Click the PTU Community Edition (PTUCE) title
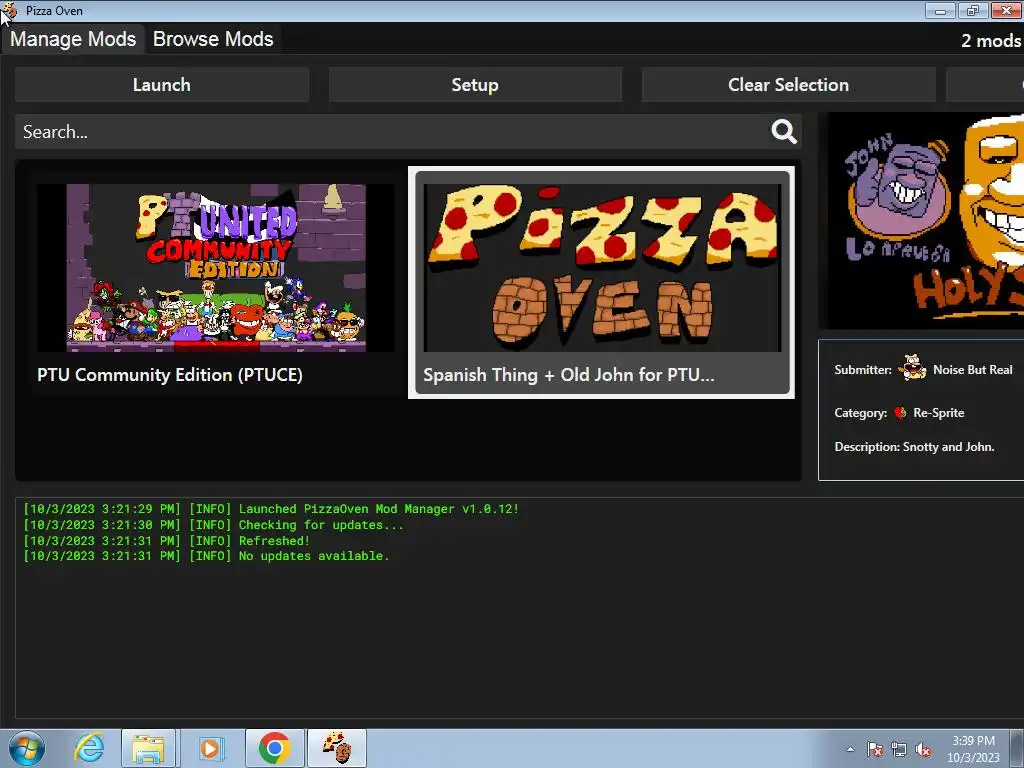This screenshot has width=1024, height=768. click(x=170, y=375)
